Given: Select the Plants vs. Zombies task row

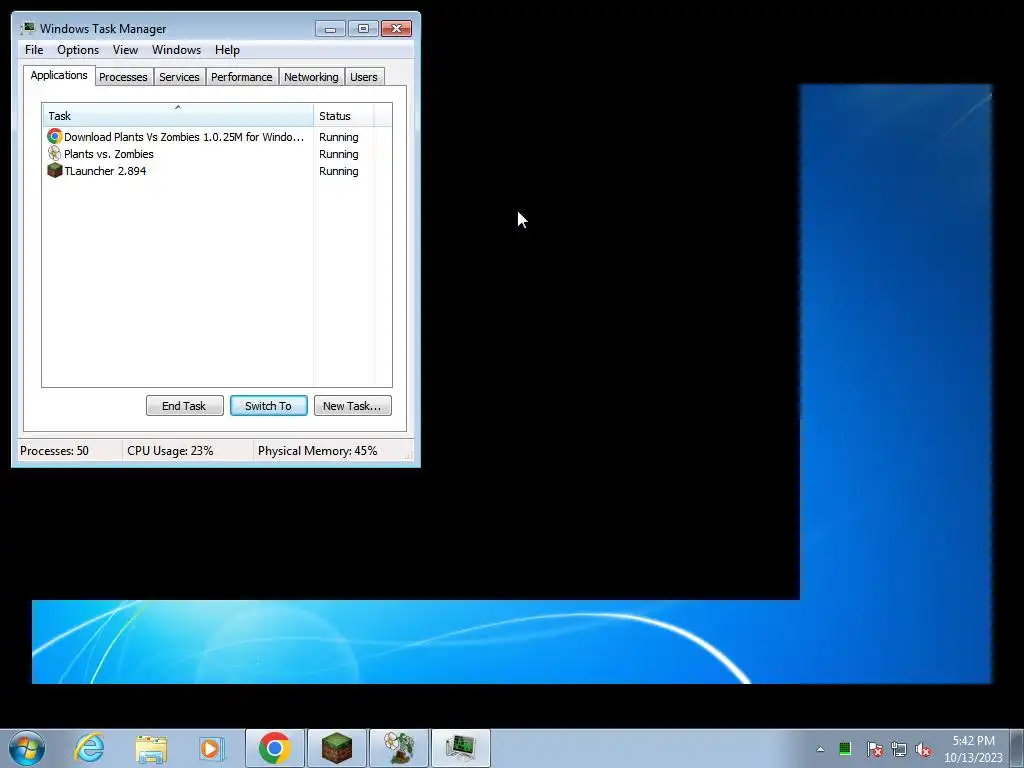Looking at the screenshot, I should click(217, 153).
